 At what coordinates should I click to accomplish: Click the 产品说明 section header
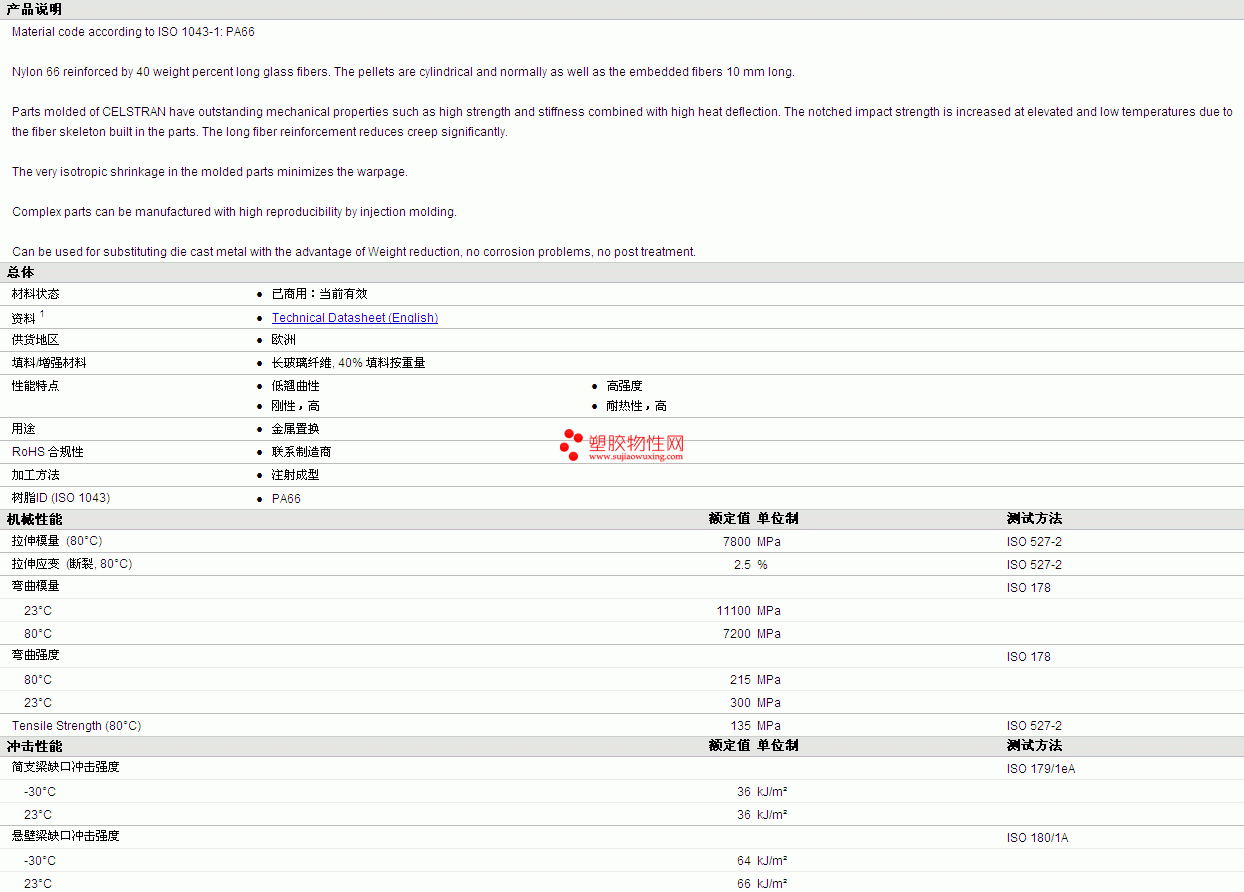(x=34, y=9)
